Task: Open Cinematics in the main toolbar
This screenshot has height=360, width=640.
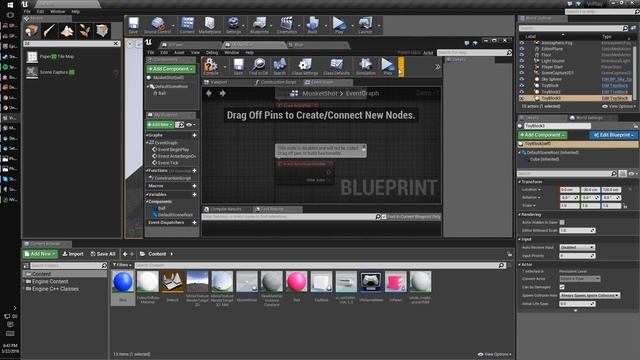Action: [287, 25]
